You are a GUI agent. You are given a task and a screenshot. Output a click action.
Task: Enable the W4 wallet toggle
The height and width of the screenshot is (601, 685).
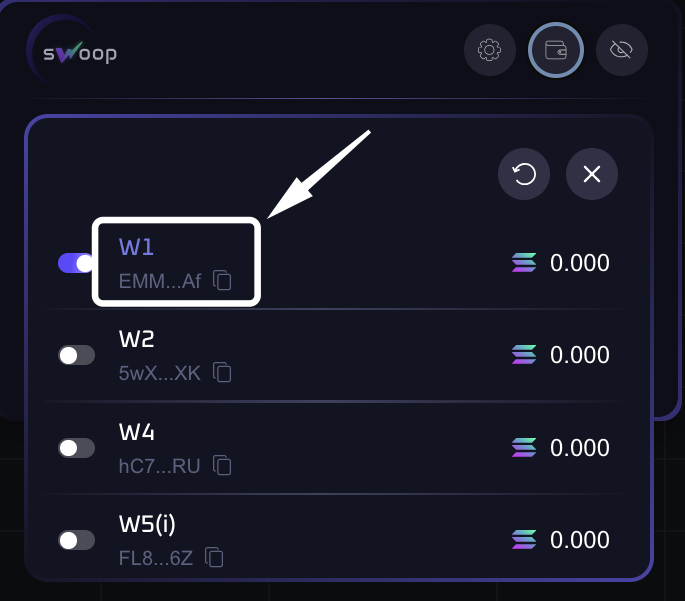77,448
